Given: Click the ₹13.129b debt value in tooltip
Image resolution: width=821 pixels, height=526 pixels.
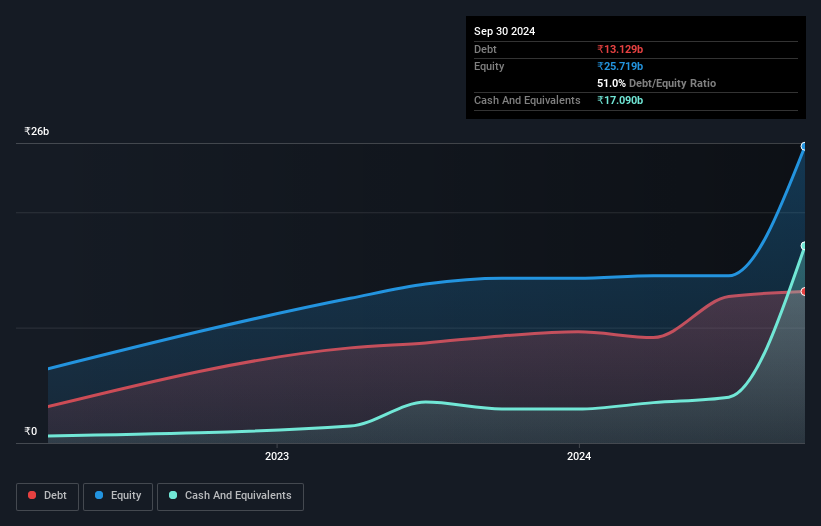Looking at the screenshot, I should point(620,49).
